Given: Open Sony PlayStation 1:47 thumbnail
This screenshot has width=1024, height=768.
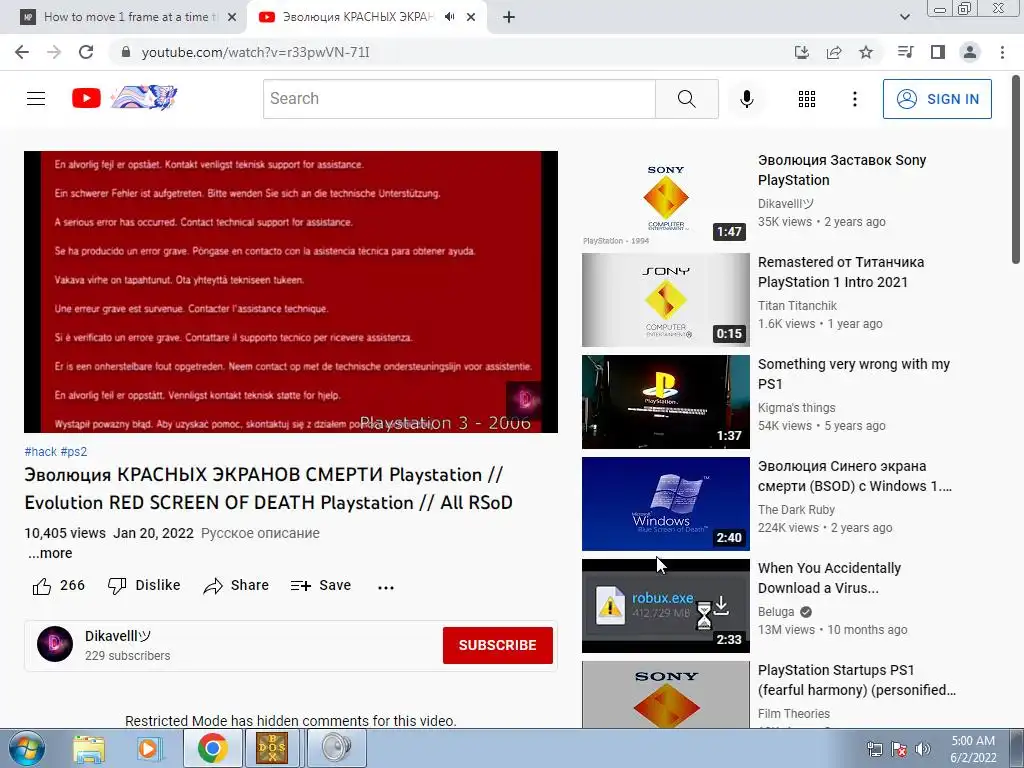Looking at the screenshot, I should [x=665, y=198].
